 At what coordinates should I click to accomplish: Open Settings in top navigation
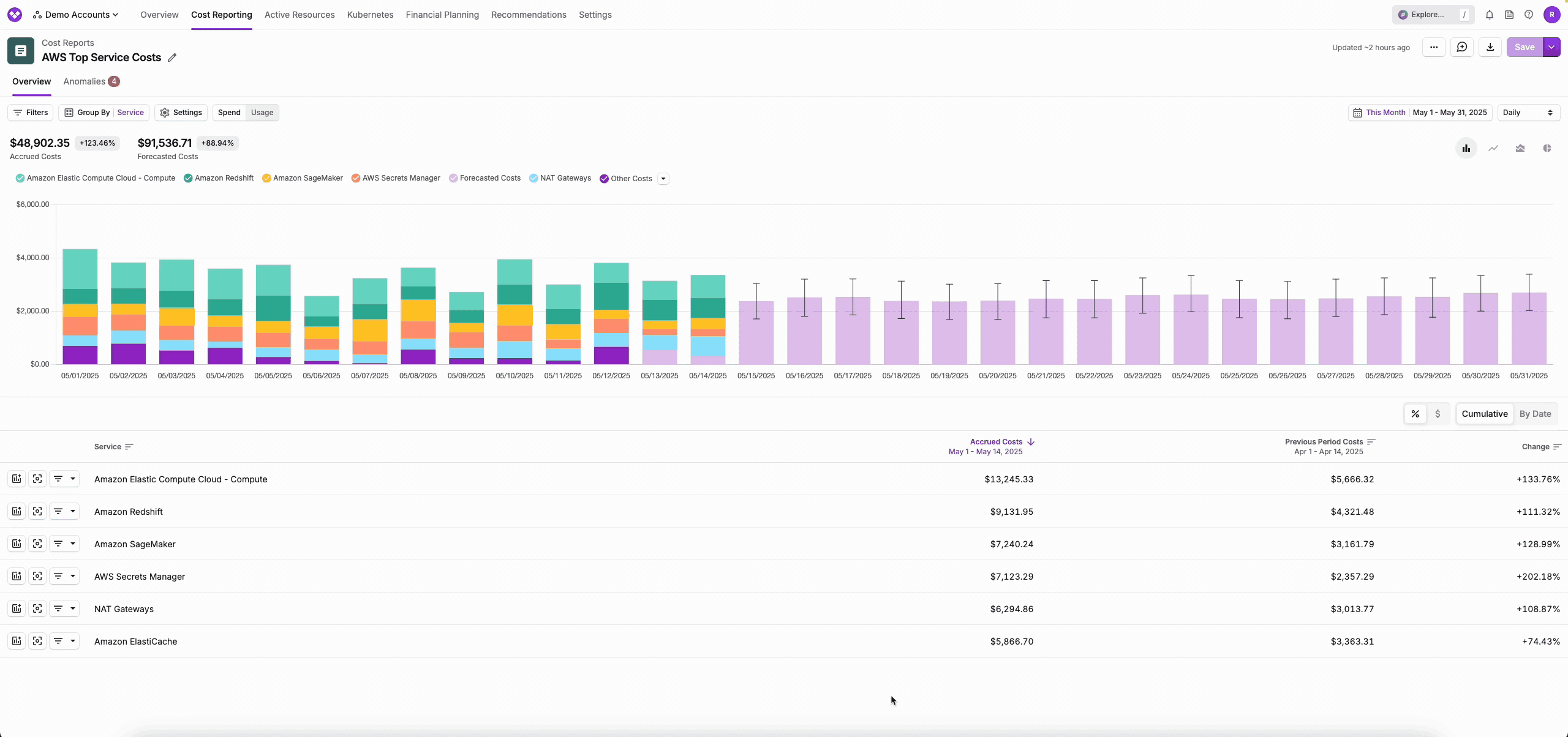coord(595,15)
